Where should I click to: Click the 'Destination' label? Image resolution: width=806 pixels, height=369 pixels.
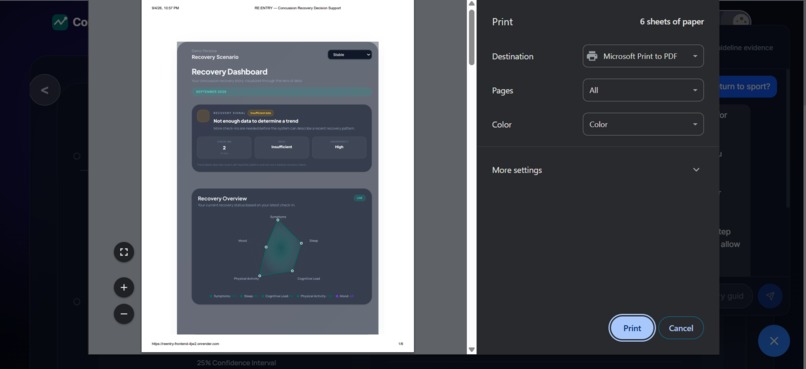pyautogui.click(x=512, y=57)
